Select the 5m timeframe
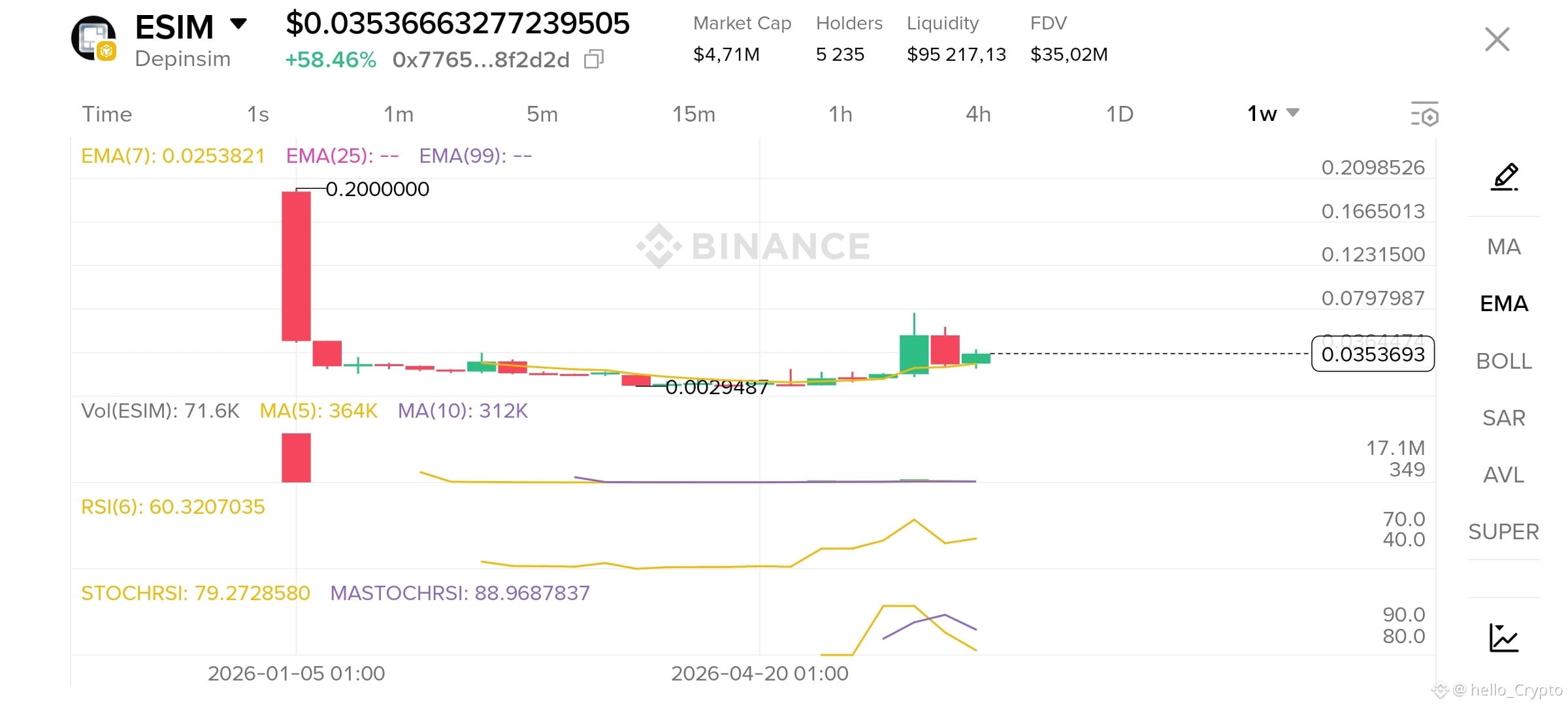This screenshot has height=706, width=1568. 542,114
